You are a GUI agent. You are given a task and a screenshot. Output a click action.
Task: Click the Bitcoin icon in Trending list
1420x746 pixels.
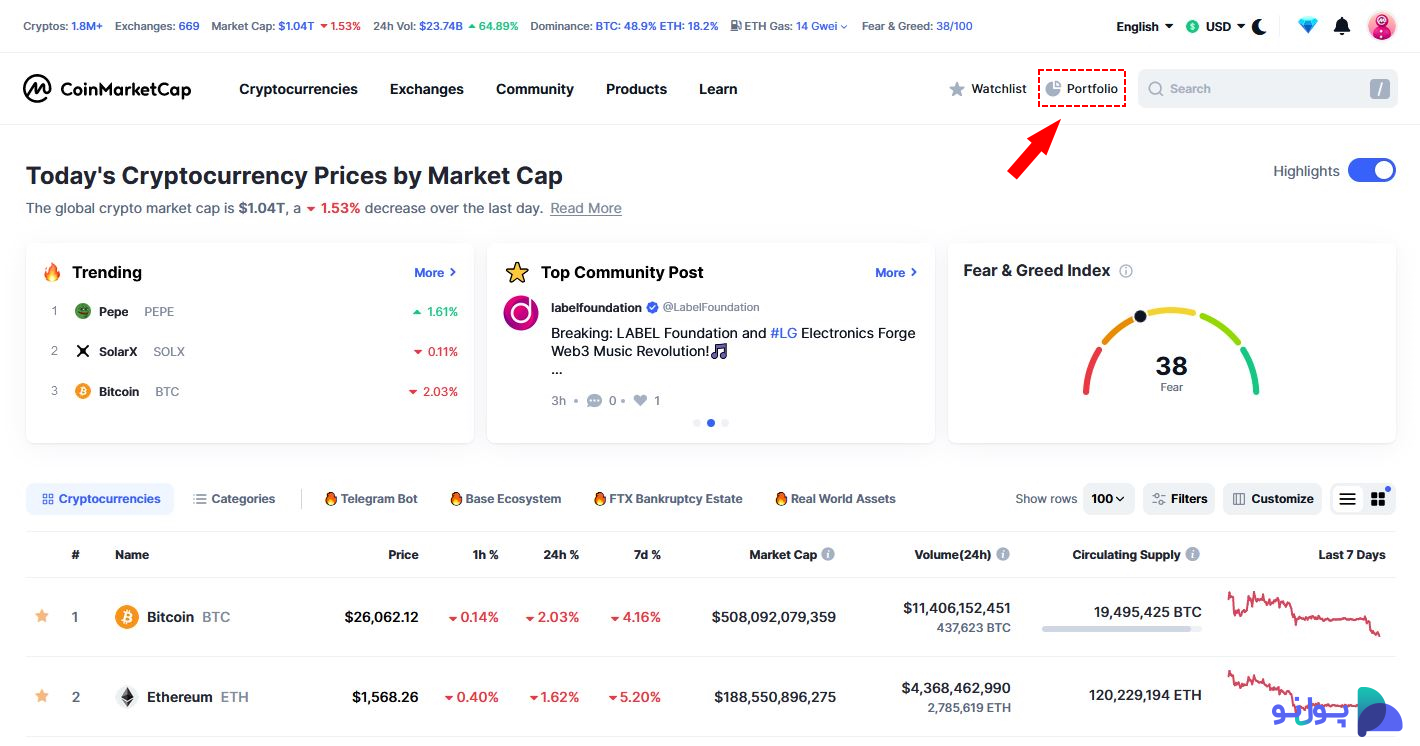(x=83, y=391)
